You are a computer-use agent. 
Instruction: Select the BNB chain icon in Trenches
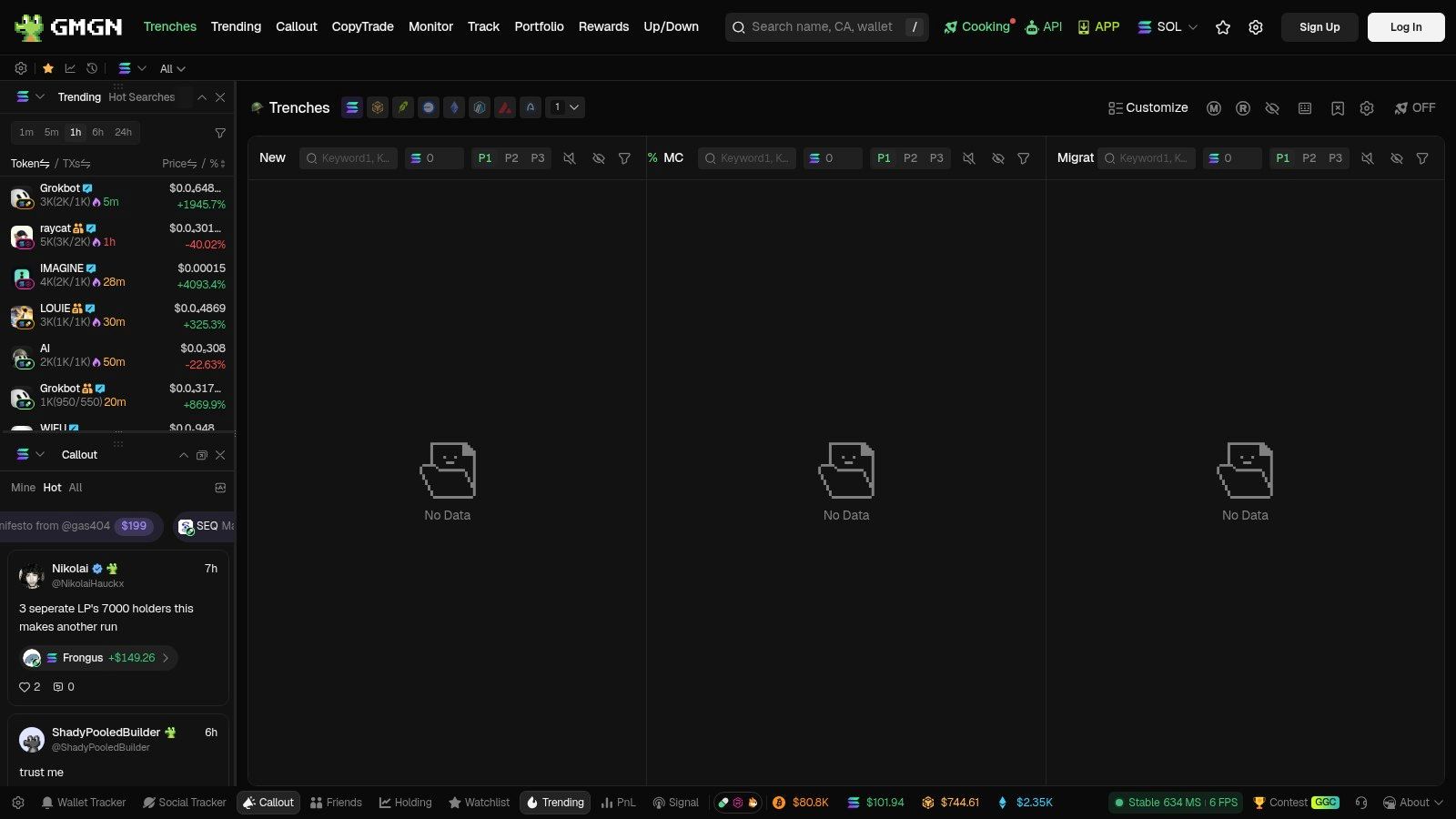pos(378,107)
